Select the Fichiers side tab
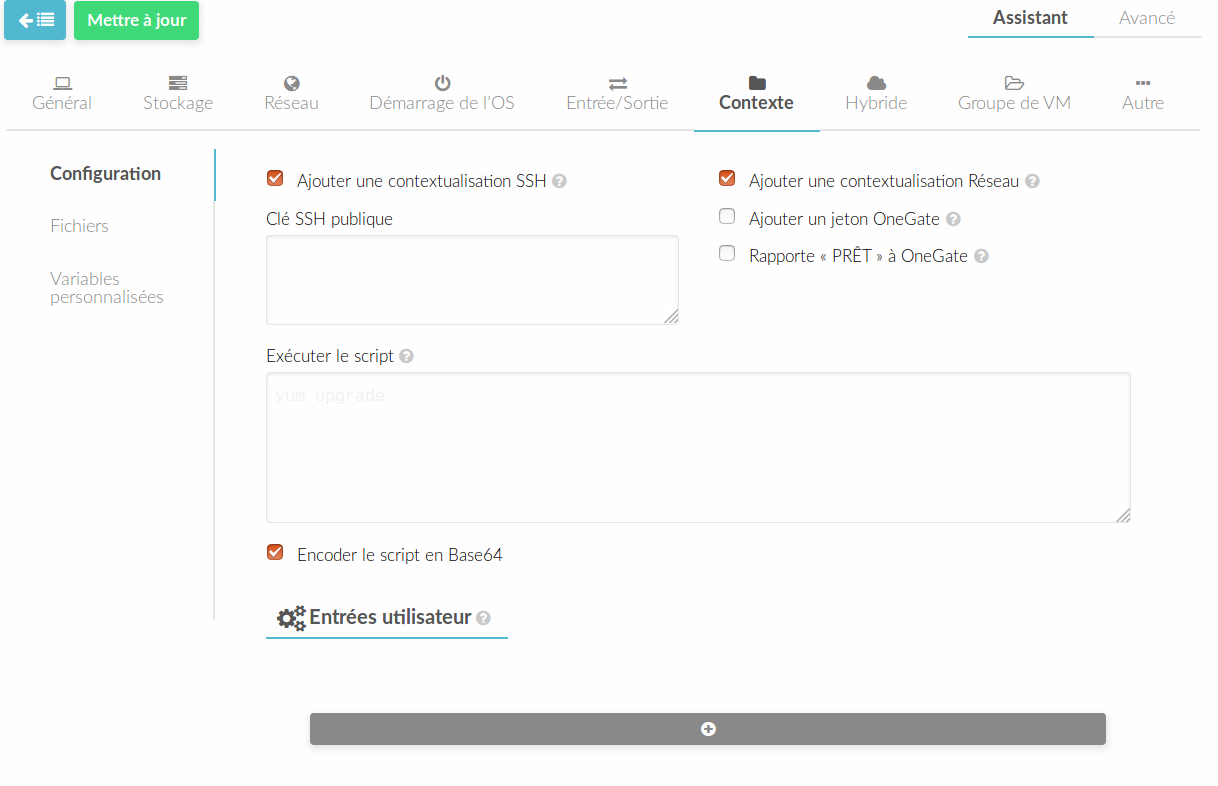Viewport: 1218px width, 786px height. (79, 226)
